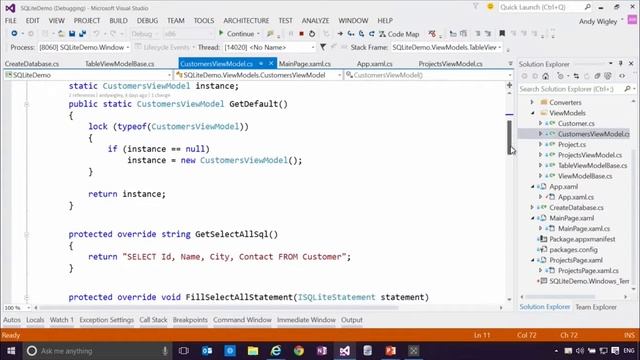Select Project.cs in Solution Explorer
Image resolution: width=640 pixels, height=360 pixels.
point(572,144)
